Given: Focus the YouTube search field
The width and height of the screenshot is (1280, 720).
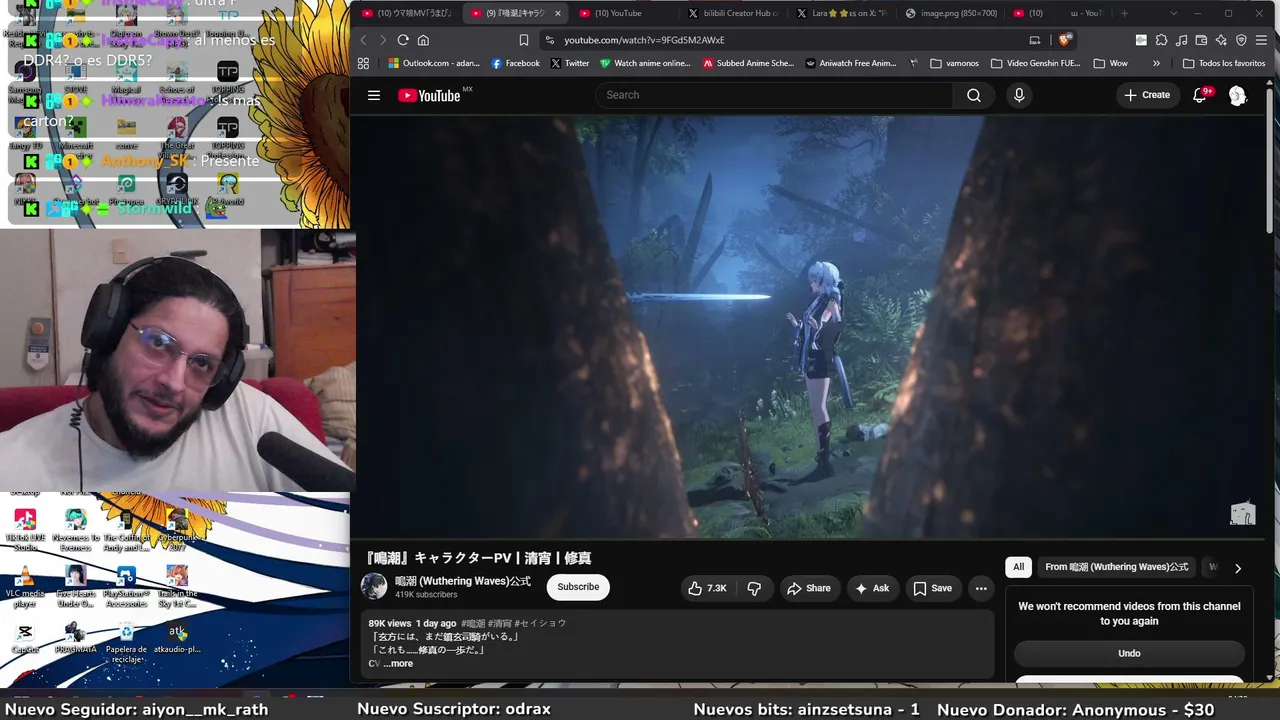Looking at the screenshot, I should [x=774, y=95].
